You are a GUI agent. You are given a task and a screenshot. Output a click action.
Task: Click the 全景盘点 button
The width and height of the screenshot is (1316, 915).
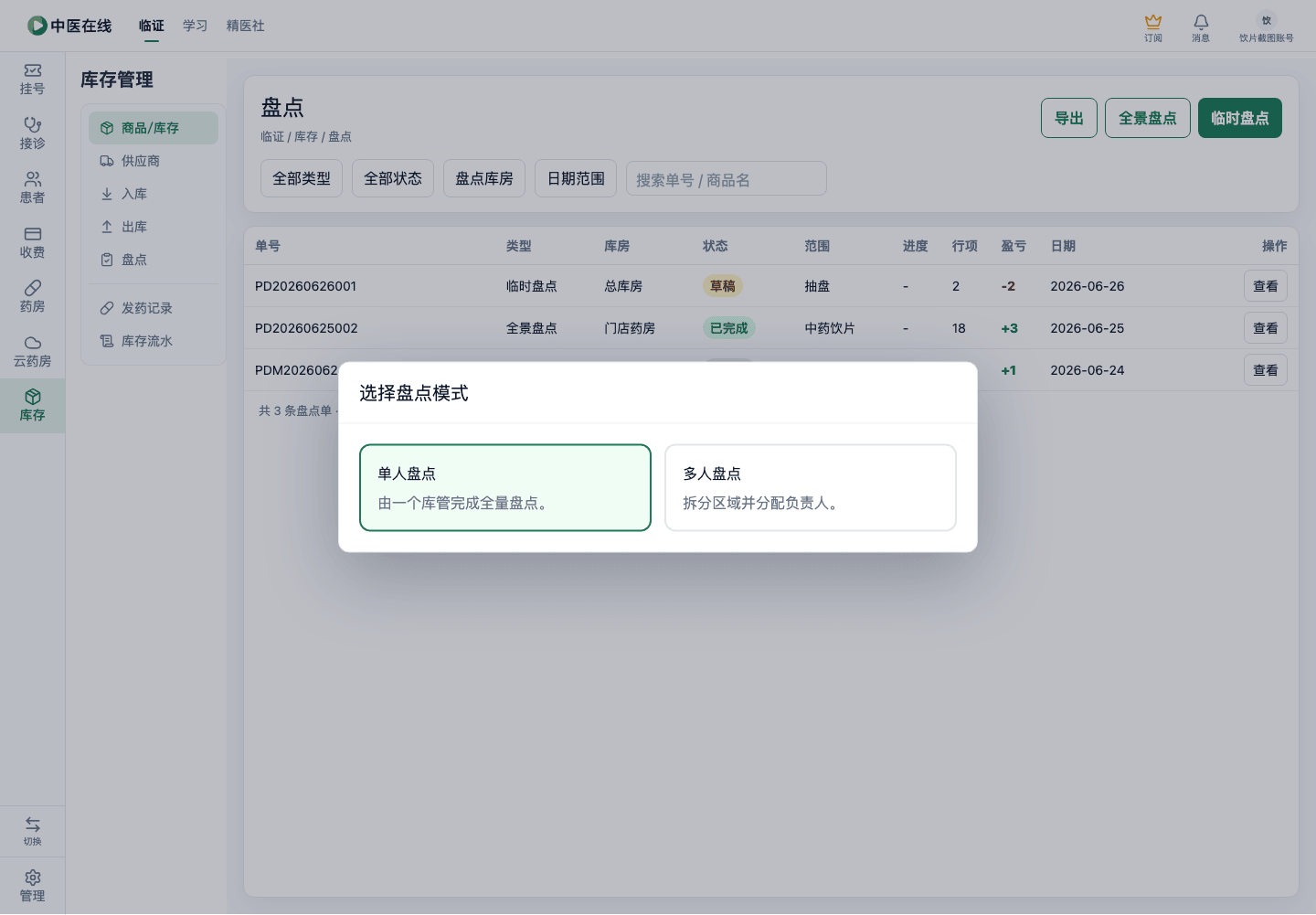pos(1148,118)
